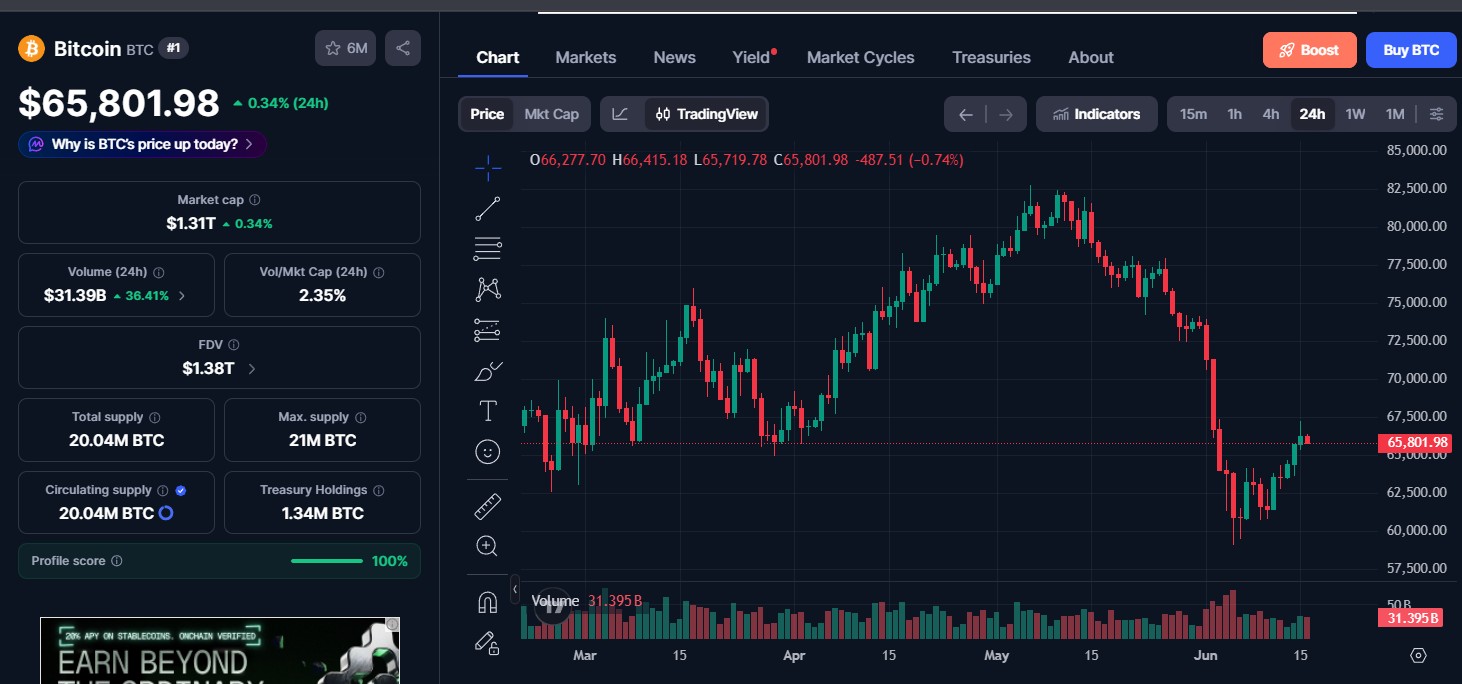Image resolution: width=1462 pixels, height=684 pixels.
Task: Set chart interval to 24h
Action: coord(1312,114)
